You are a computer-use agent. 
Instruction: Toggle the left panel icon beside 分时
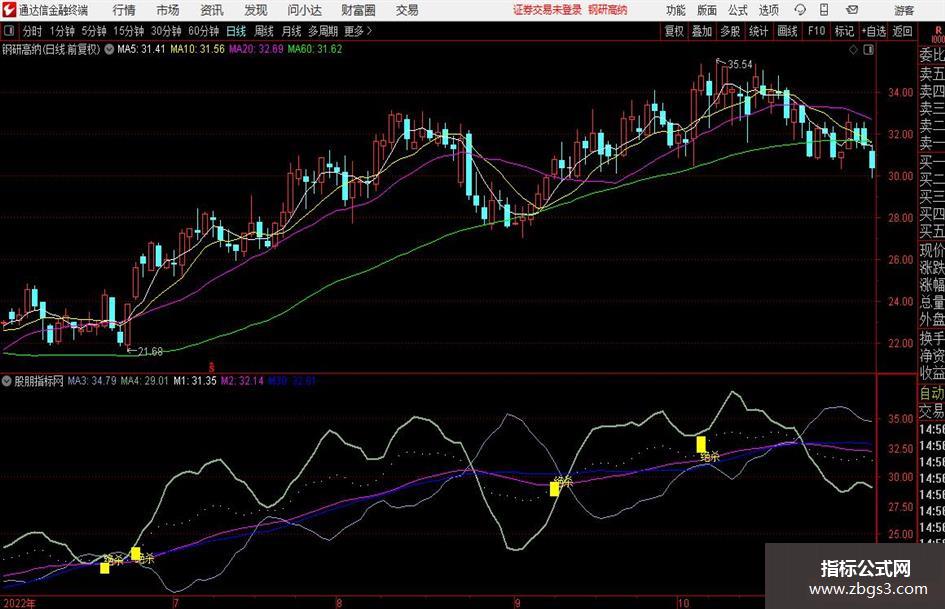click(x=9, y=31)
